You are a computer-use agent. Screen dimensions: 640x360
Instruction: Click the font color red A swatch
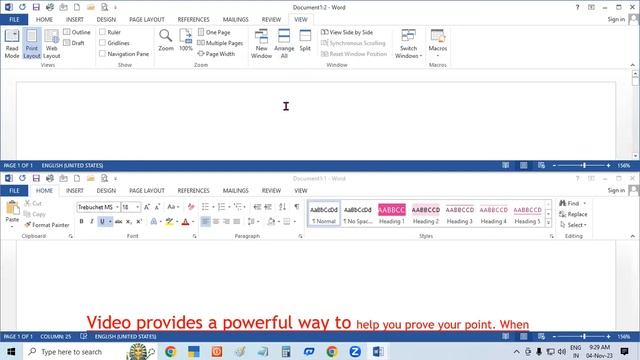point(186,222)
